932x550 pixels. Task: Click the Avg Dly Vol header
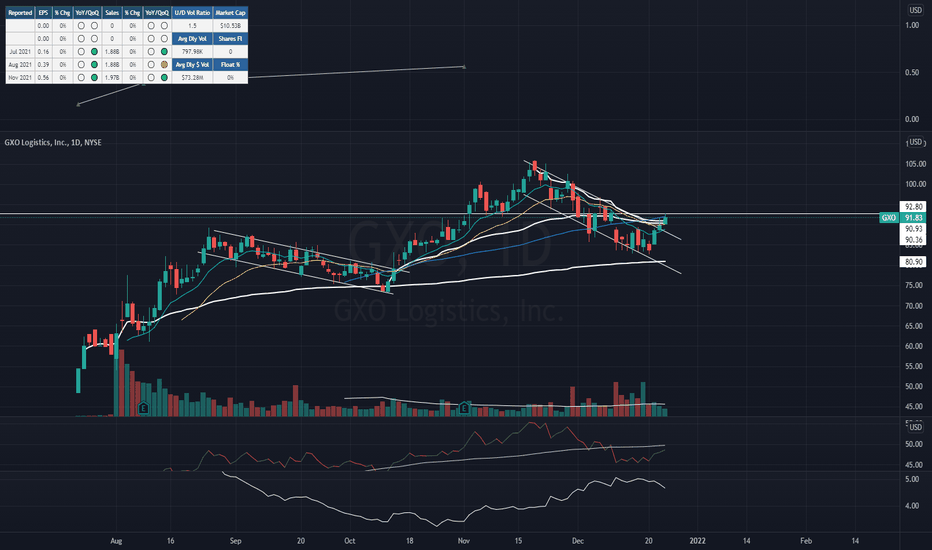pos(192,39)
